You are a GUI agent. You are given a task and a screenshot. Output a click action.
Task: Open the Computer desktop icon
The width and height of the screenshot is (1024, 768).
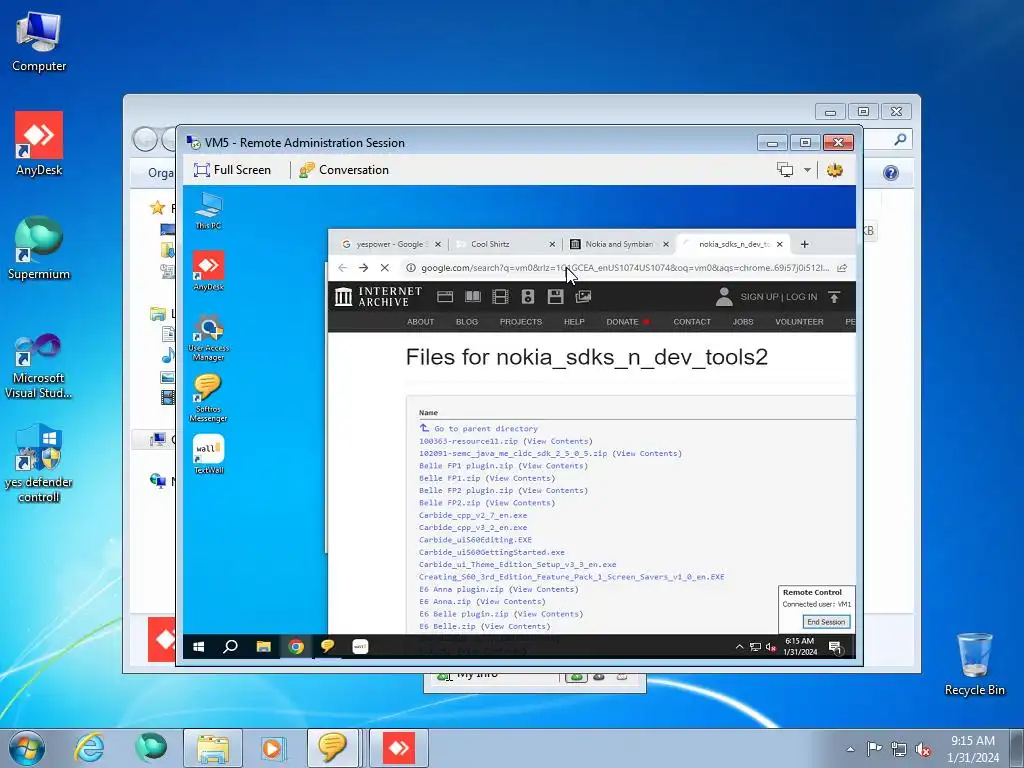click(39, 42)
